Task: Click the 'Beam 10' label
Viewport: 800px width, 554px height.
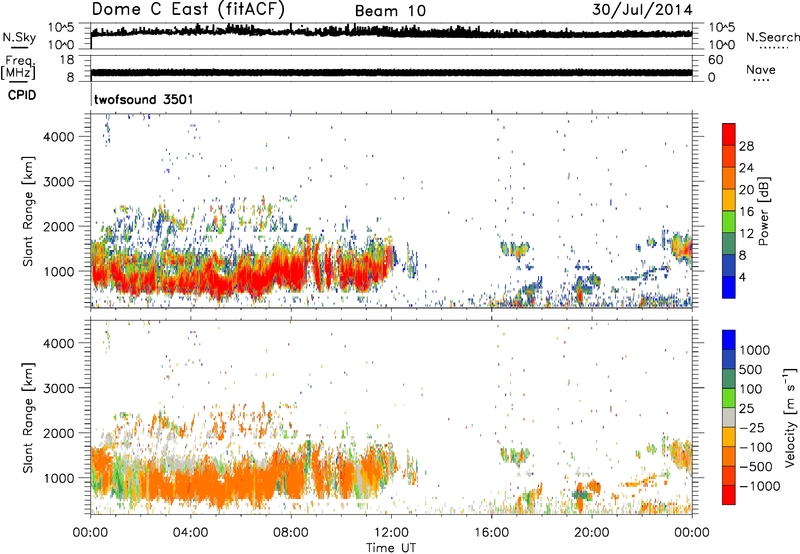Action: 390,11
